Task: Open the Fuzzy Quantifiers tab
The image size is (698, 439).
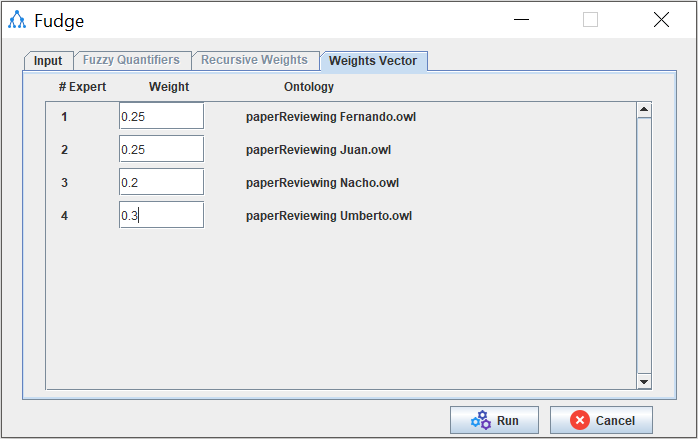Action: (131, 60)
